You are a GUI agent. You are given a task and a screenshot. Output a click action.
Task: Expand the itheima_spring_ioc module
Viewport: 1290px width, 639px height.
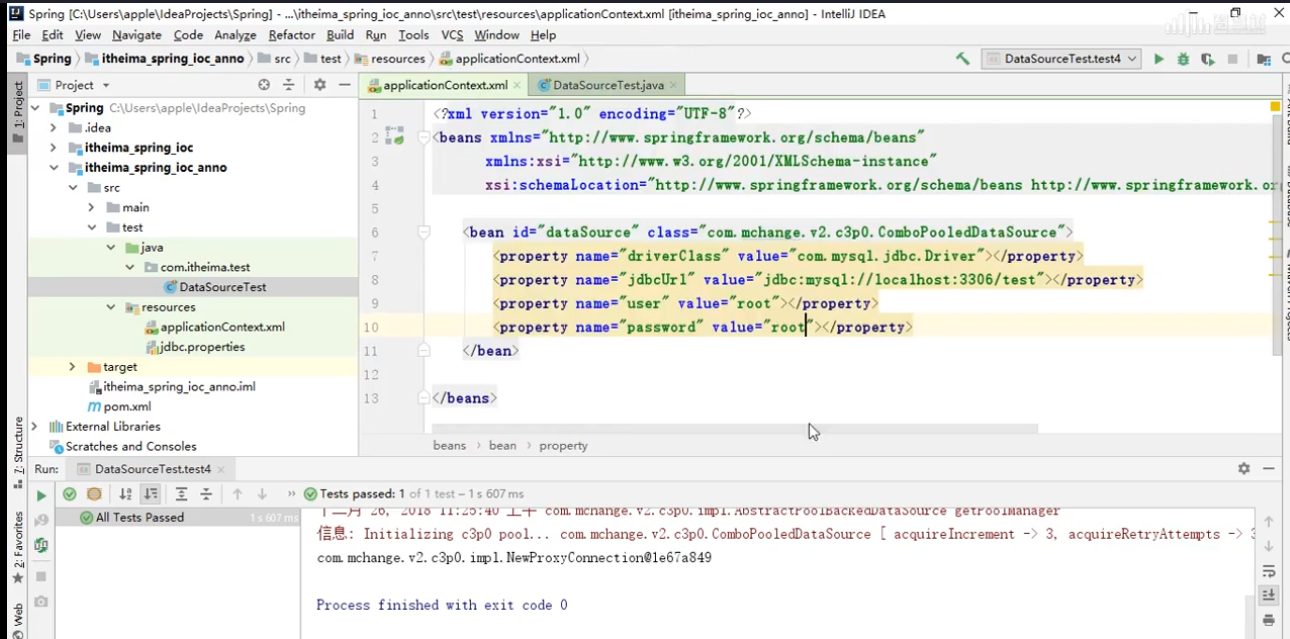pos(54,148)
